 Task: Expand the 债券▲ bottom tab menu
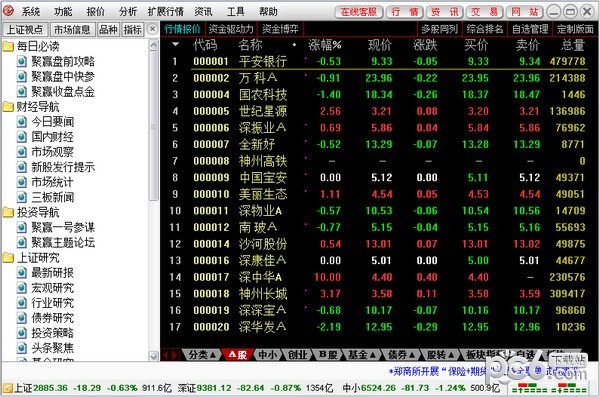[401, 355]
